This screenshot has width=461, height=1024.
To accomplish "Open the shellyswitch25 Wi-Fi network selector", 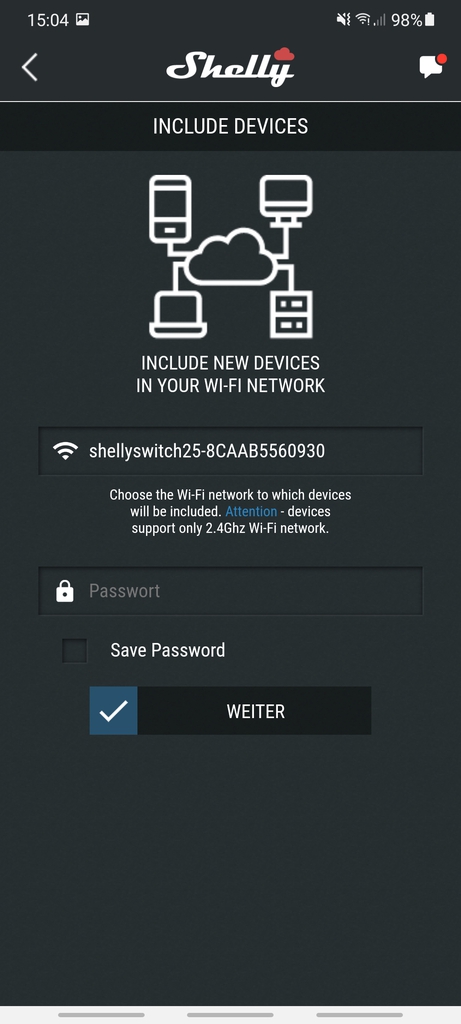I will pos(230,451).
